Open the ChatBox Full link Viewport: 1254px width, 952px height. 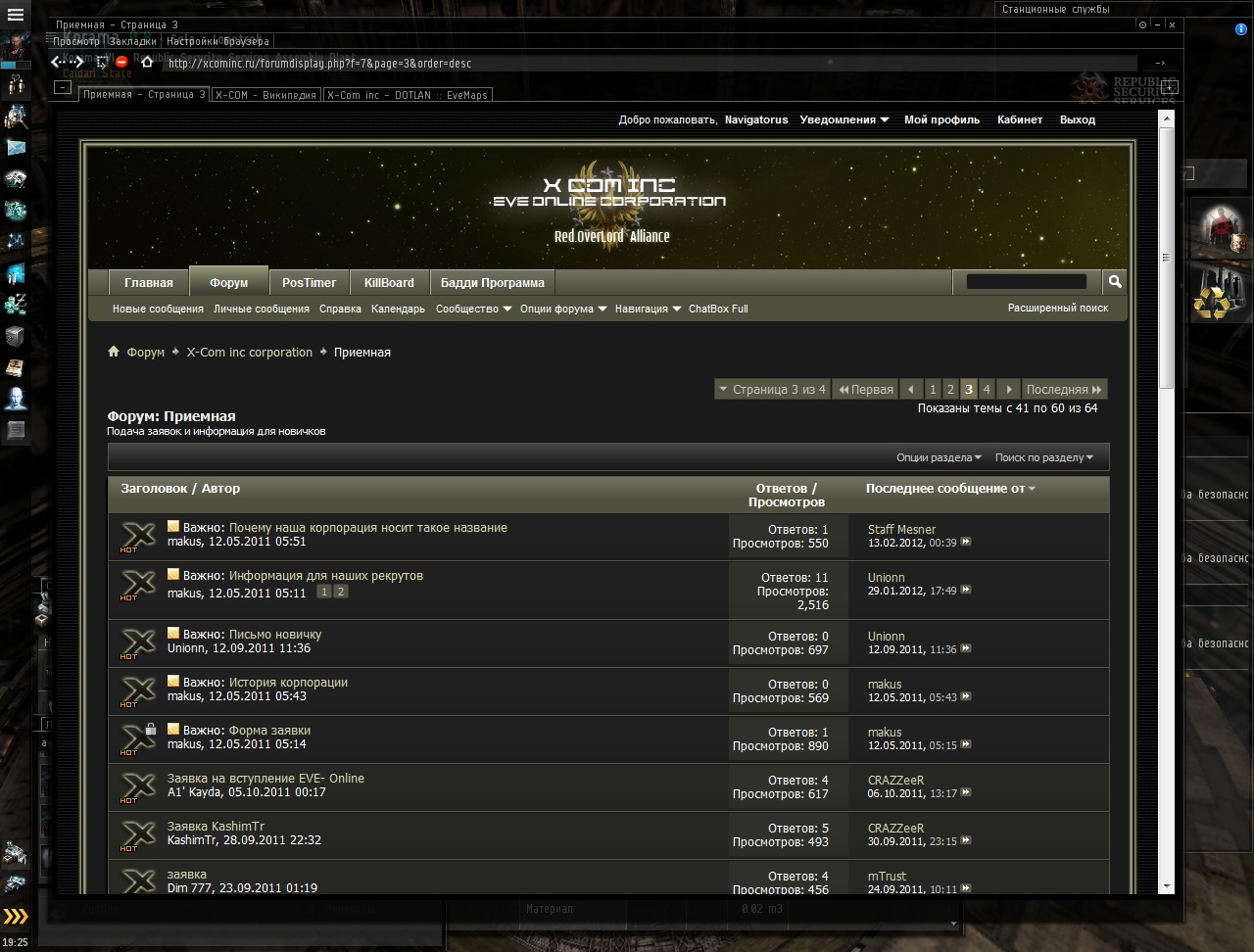click(x=718, y=309)
